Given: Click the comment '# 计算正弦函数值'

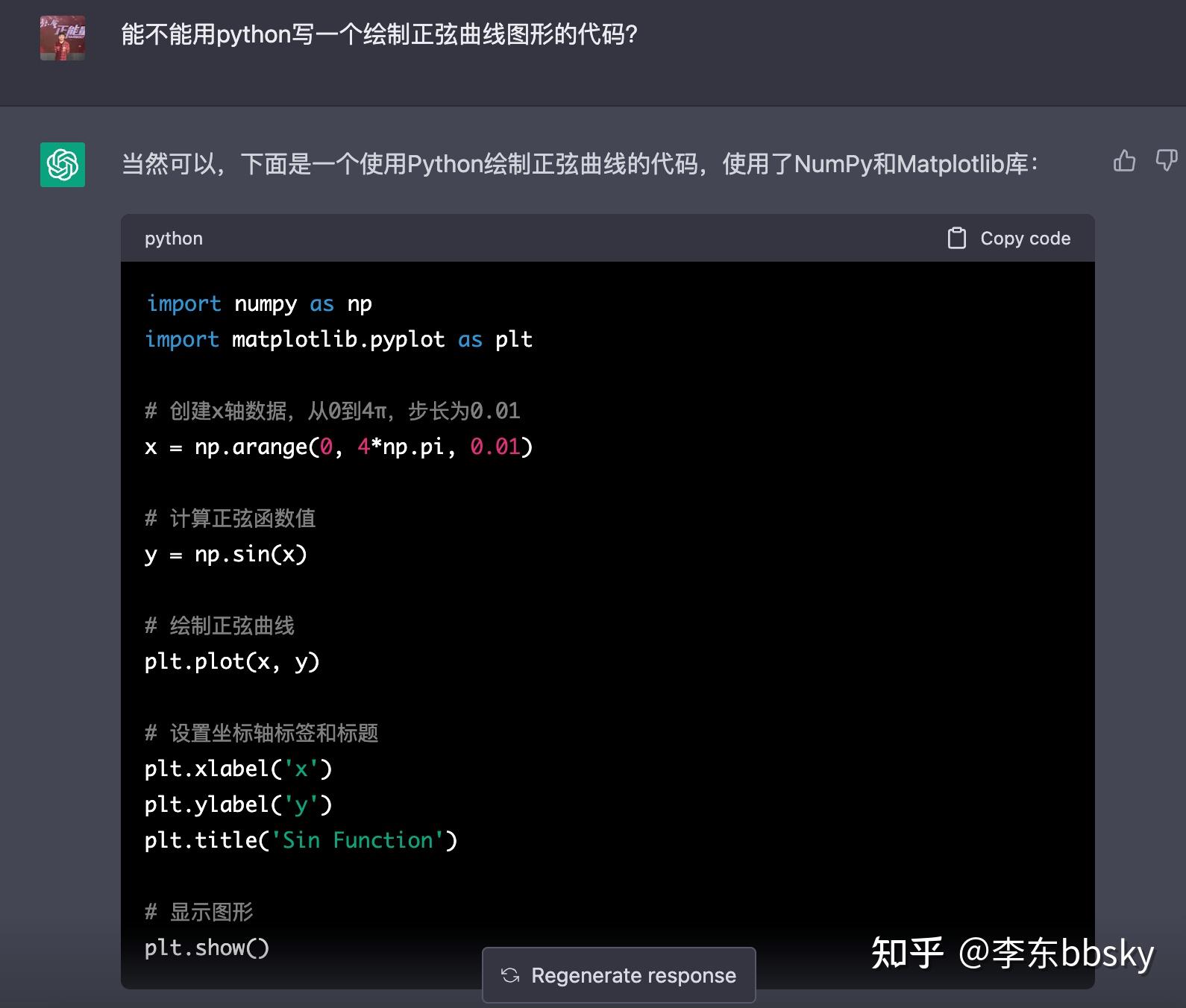Looking at the screenshot, I should click(230, 518).
